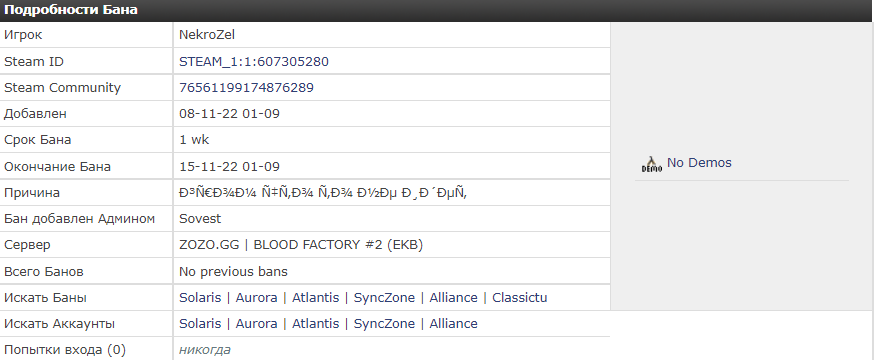The height and width of the screenshot is (360, 878).
Task: Search bans on Alliance
Action: click(453, 298)
